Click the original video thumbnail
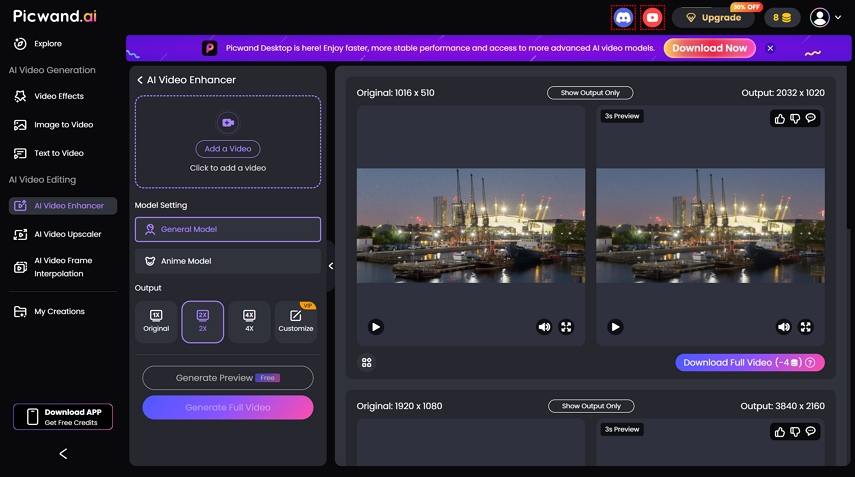The width and height of the screenshot is (855, 477). pyautogui.click(x=471, y=226)
